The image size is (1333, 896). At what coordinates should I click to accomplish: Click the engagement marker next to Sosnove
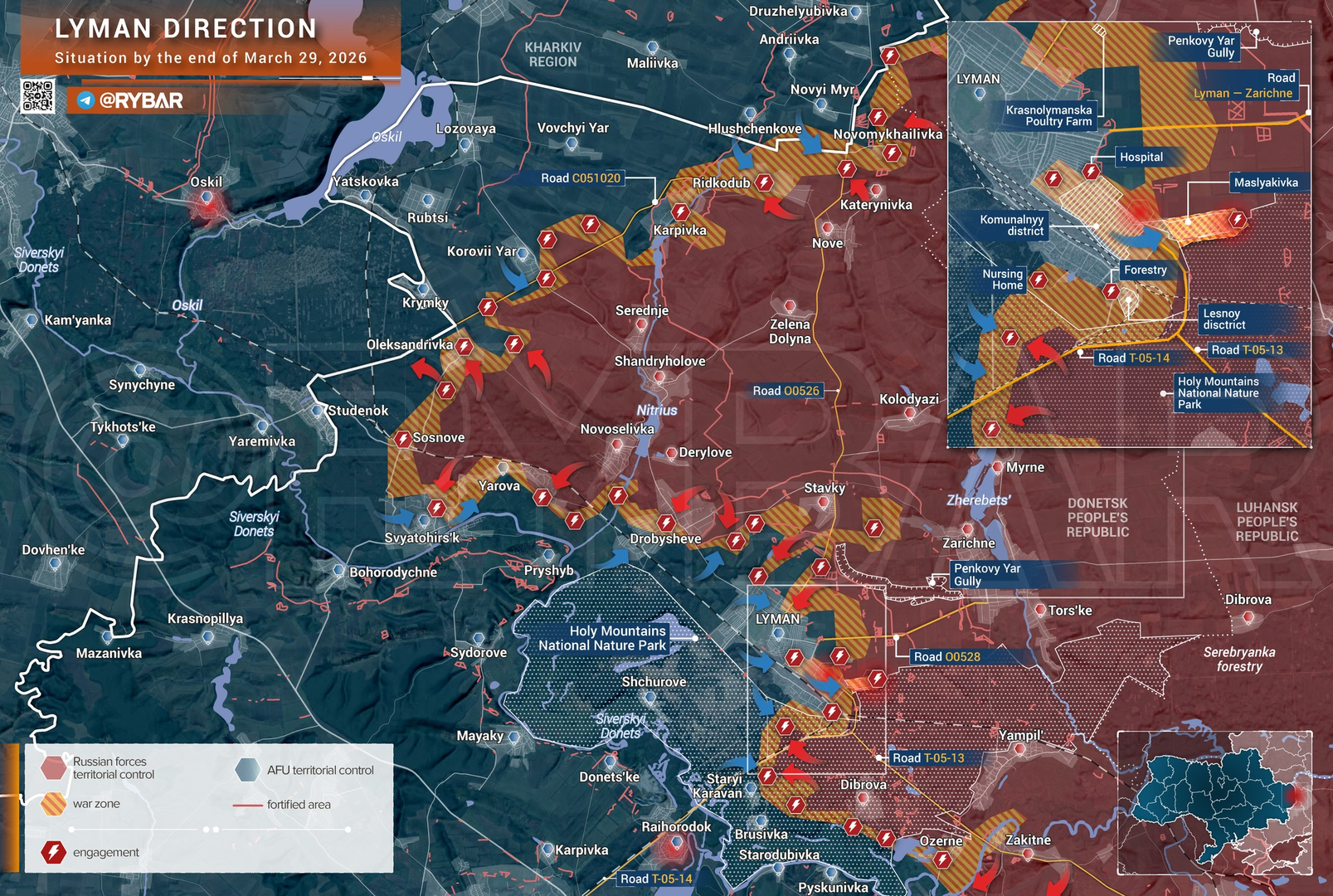coord(403,439)
